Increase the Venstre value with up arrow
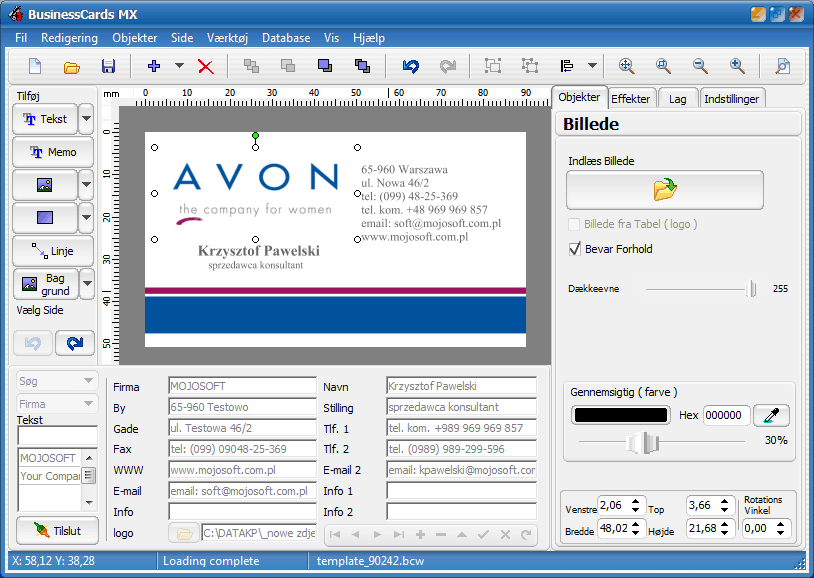814x578 pixels. coord(635,502)
